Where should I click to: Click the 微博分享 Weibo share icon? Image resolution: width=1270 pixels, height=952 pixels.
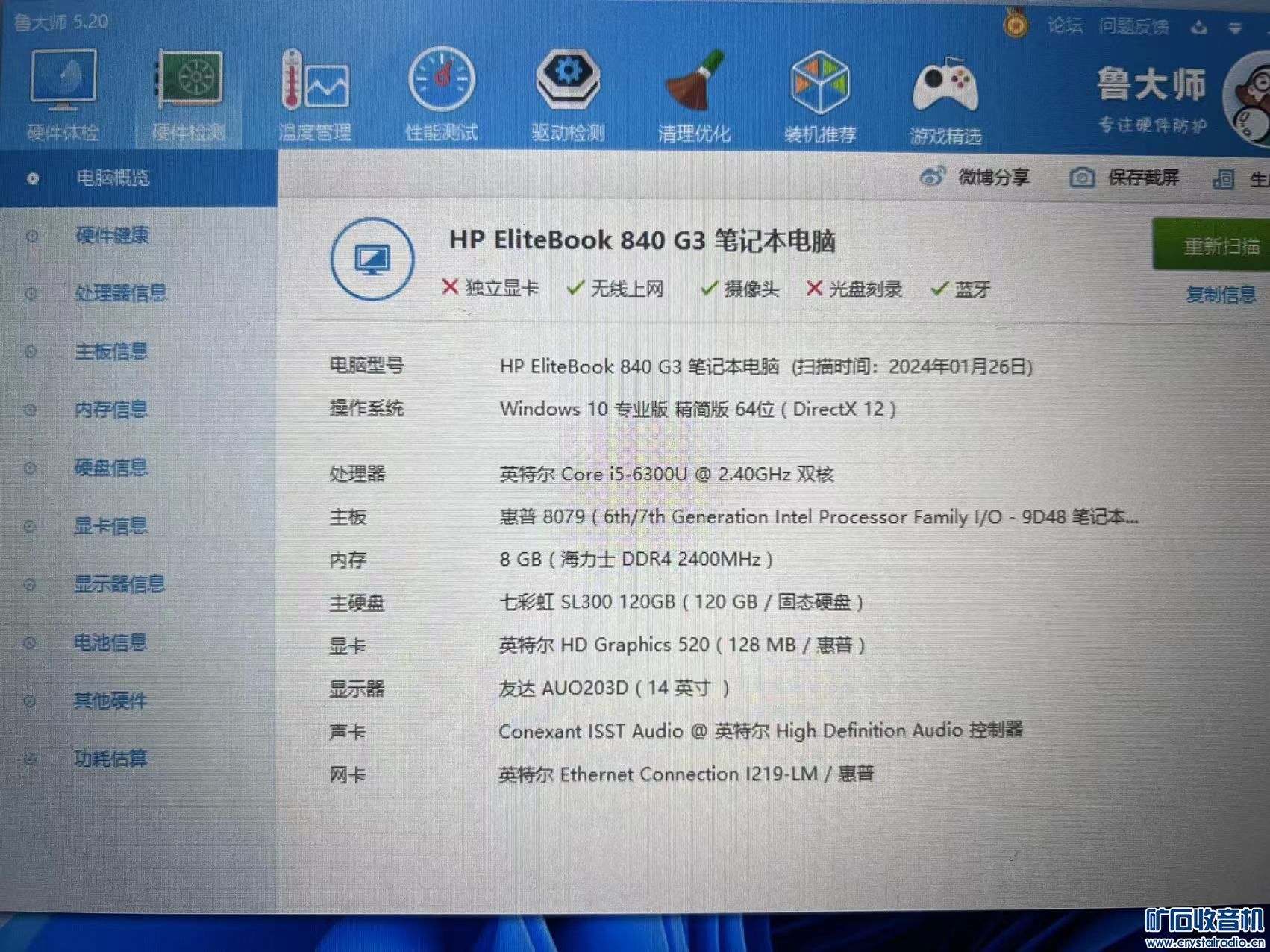(932, 177)
